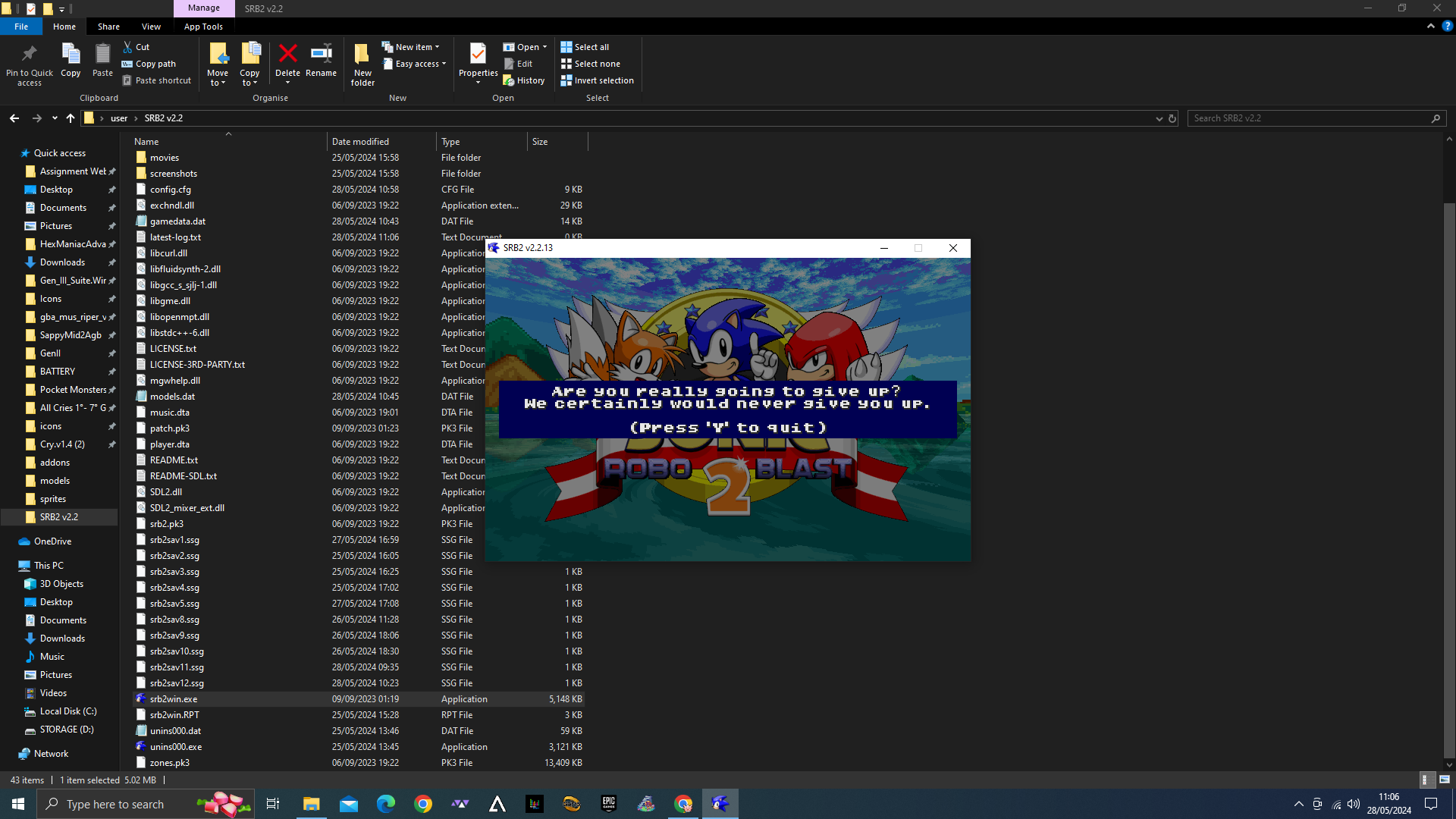The height and width of the screenshot is (819, 1456).
Task: Open the App Tools tab
Action: (203, 27)
